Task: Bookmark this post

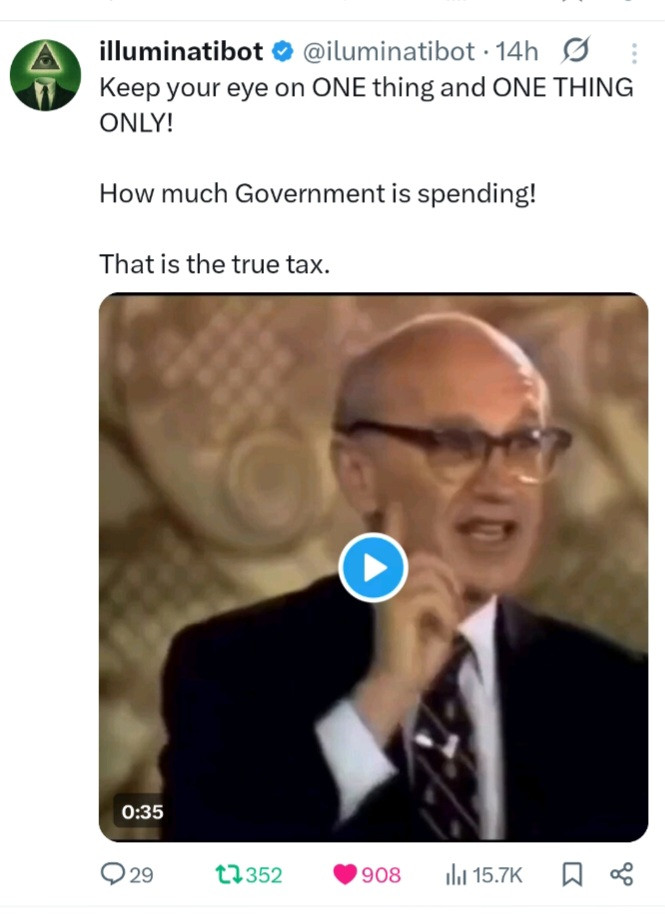Action: coord(572,875)
